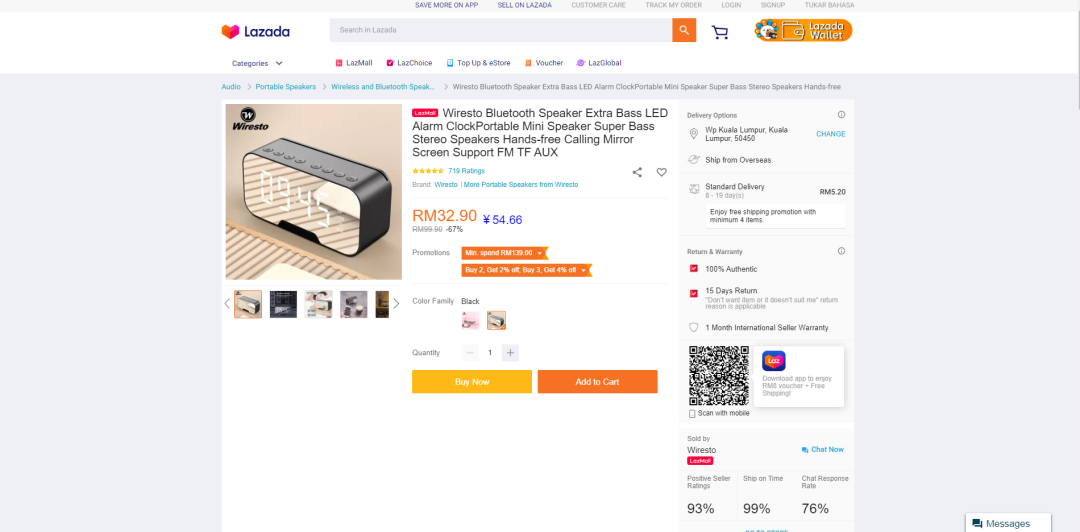Expand the Categories dropdown
1080x532 pixels.
coord(257,63)
